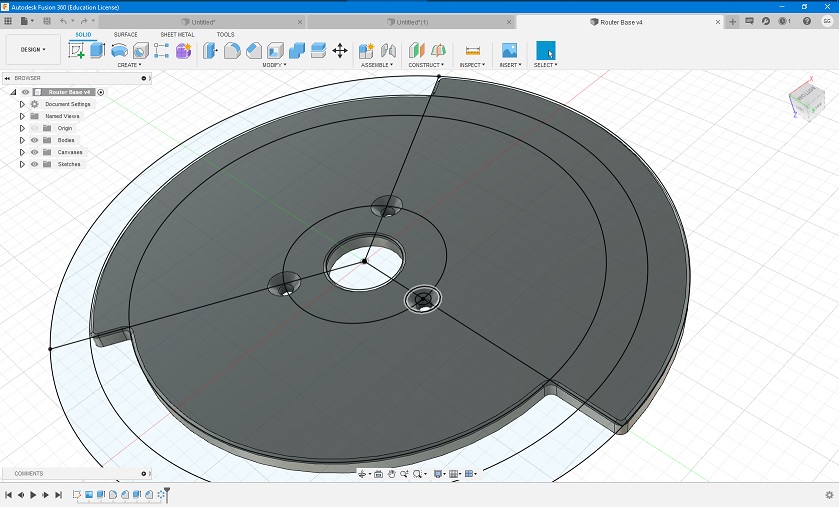Open the SHEET METAL tab
The height and width of the screenshot is (507, 839).
177,34
